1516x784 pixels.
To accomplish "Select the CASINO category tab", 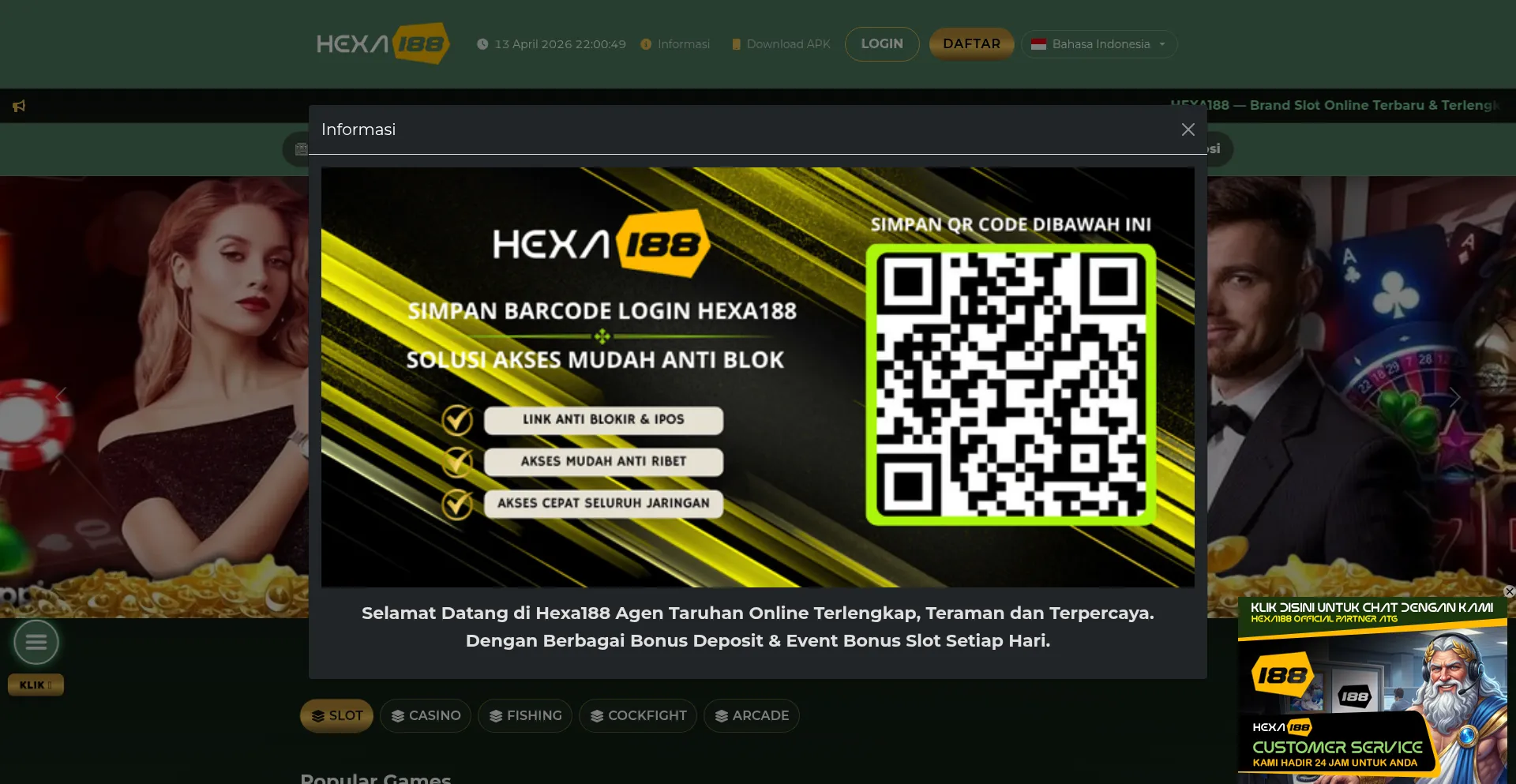I will pyautogui.click(x=426, y=715).
